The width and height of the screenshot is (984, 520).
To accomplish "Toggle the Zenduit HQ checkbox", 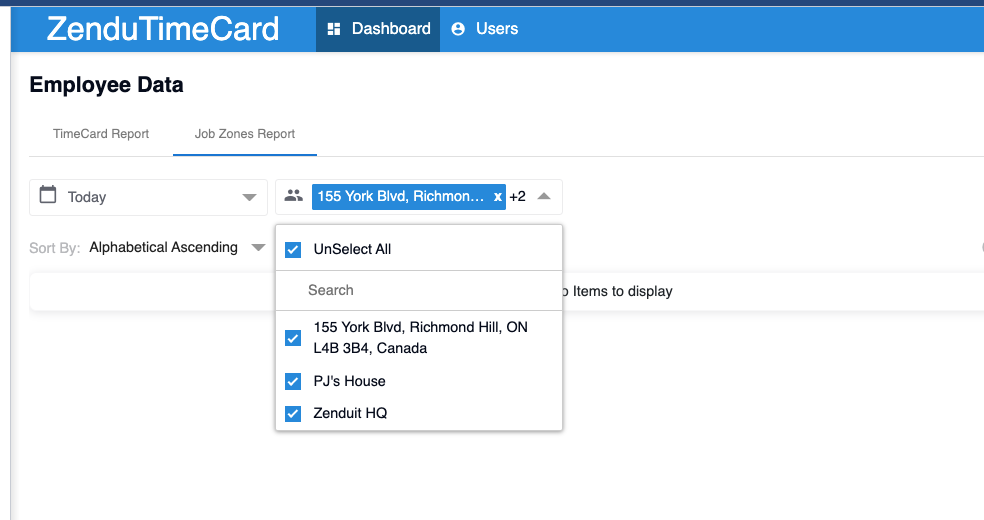I will click(293, 414).
